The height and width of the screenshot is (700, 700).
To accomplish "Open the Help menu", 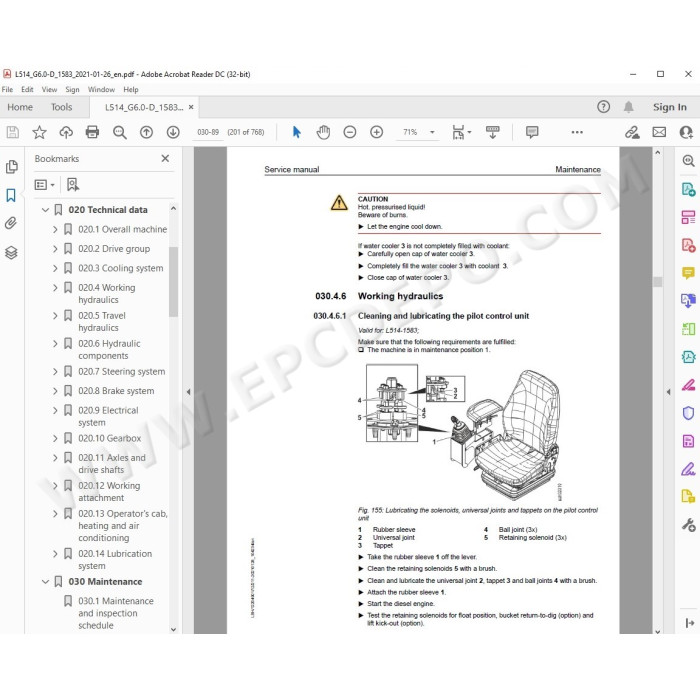I will coord(131,89).
